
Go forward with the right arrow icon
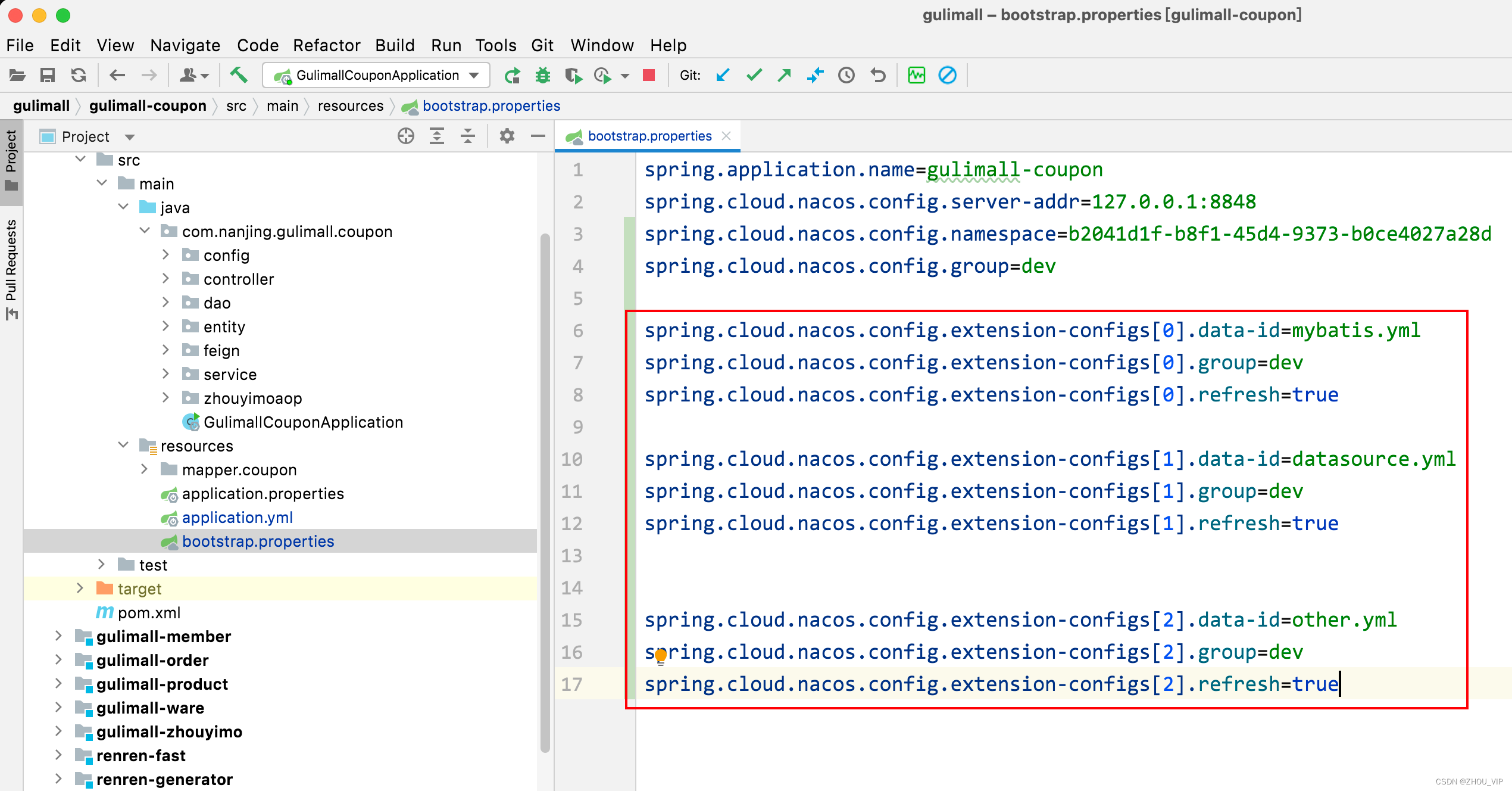point(149,75)
